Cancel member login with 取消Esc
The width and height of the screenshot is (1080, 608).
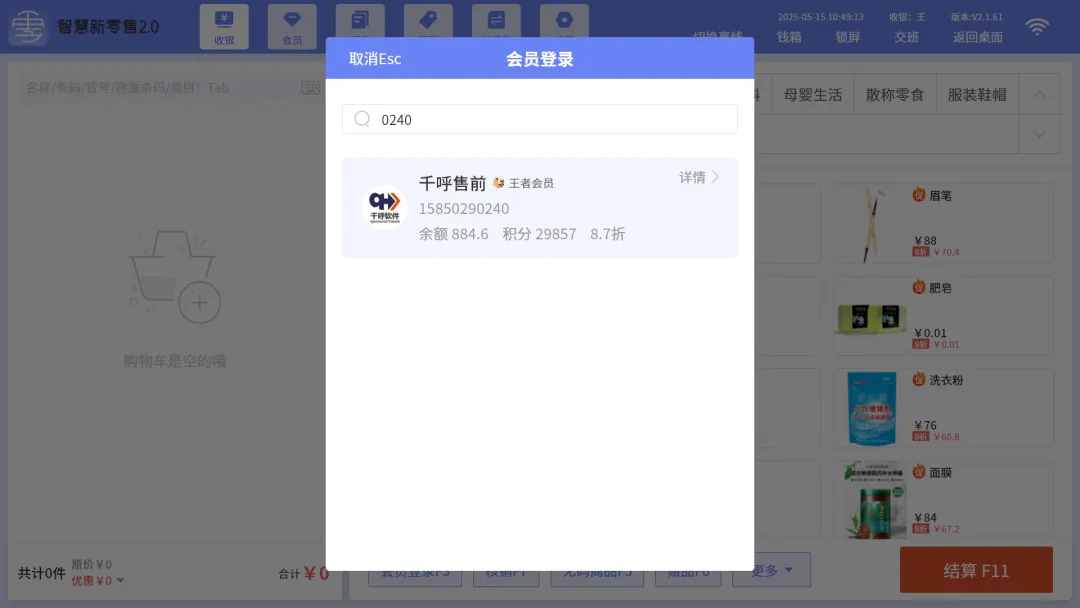point(375,59)
